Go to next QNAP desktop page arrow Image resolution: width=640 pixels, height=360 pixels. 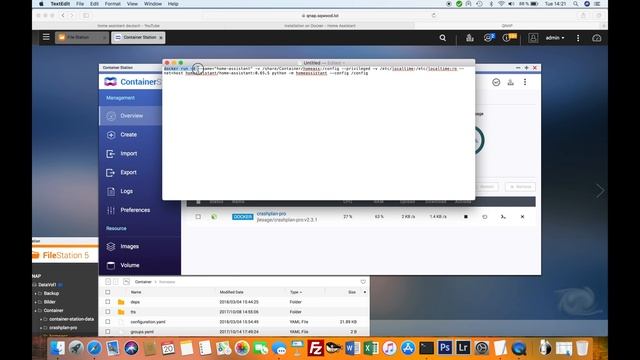click(600, 191)
